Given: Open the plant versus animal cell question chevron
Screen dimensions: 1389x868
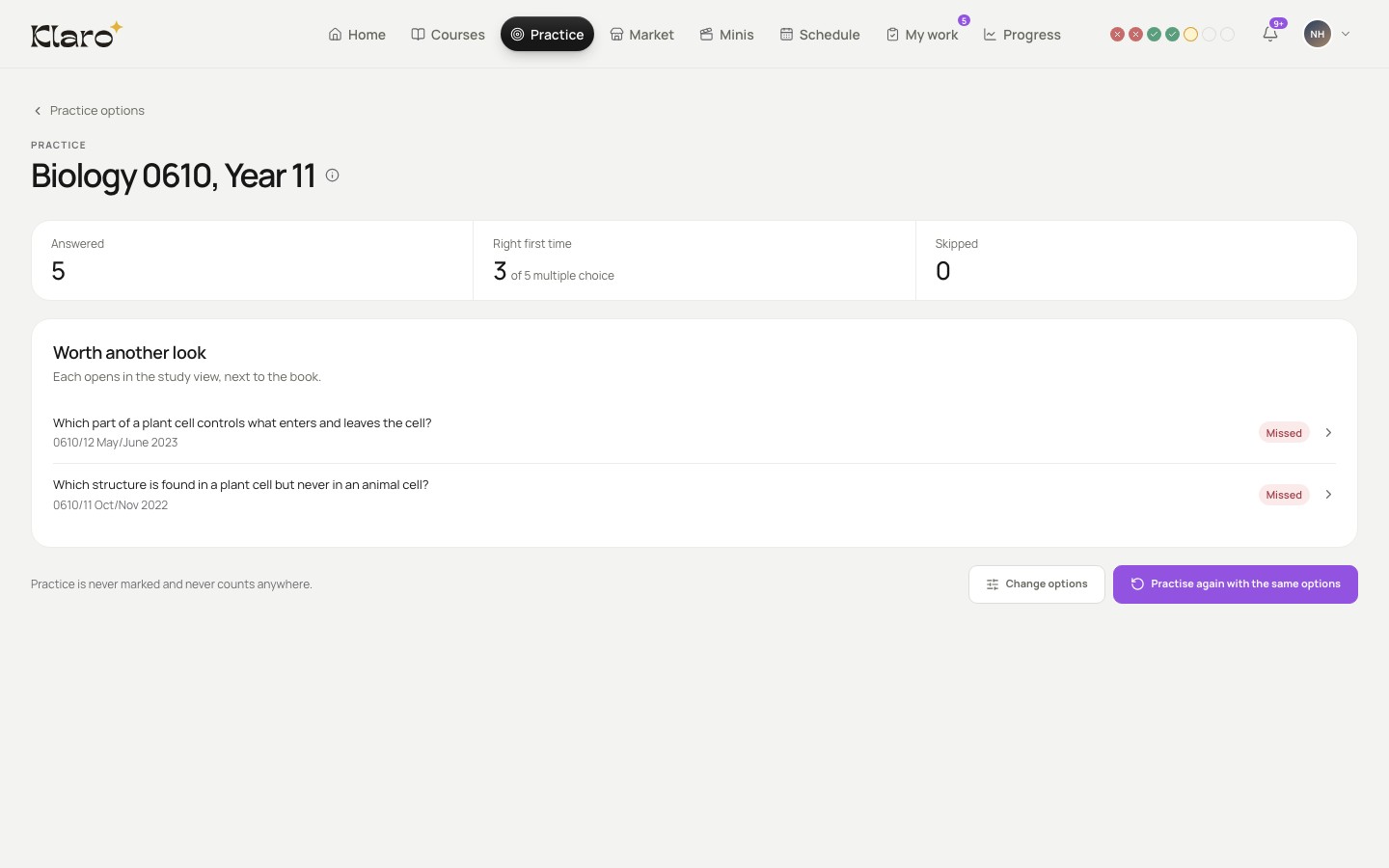Looking at the screenshot, I should (x=1328, y=495).
